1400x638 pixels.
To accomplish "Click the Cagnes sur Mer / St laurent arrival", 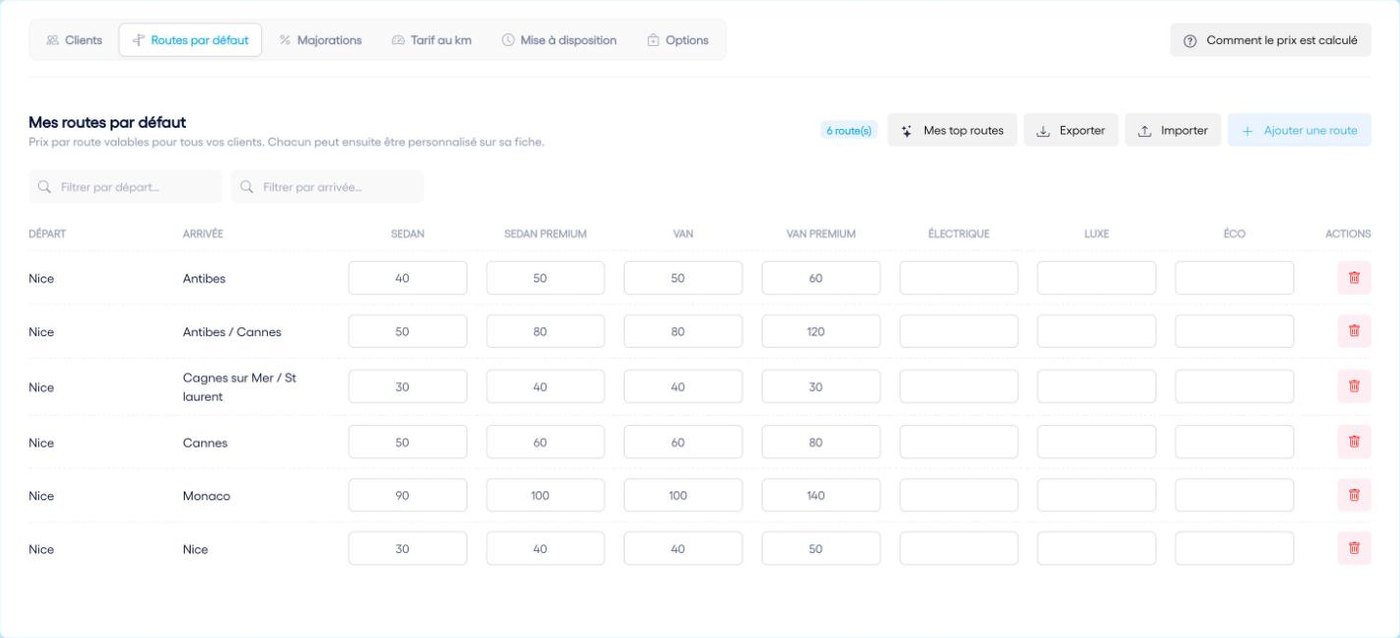I will pyautogui.click(x=240, y=387).
